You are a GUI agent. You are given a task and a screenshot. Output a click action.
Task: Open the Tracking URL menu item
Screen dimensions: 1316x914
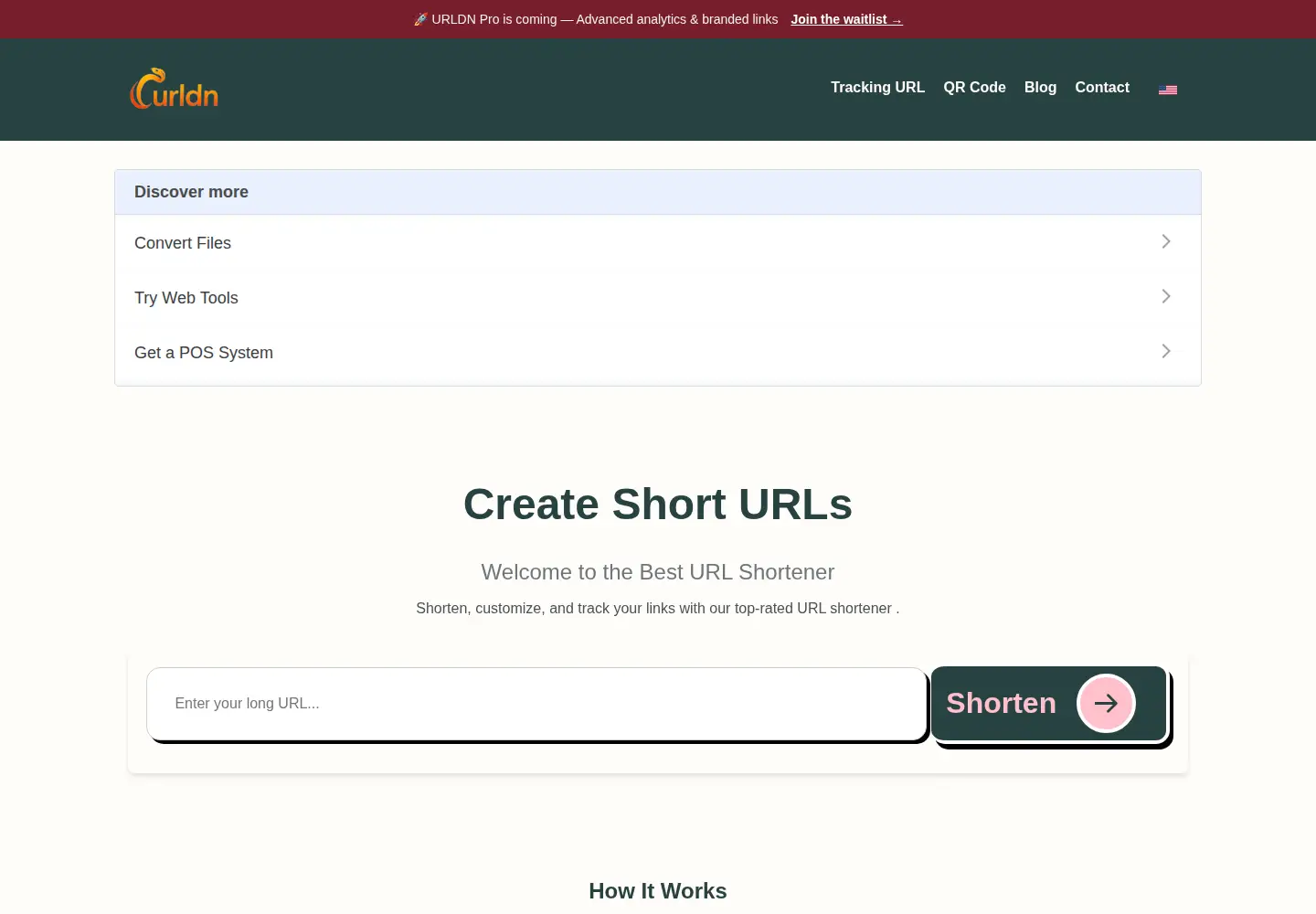point(877,88)
